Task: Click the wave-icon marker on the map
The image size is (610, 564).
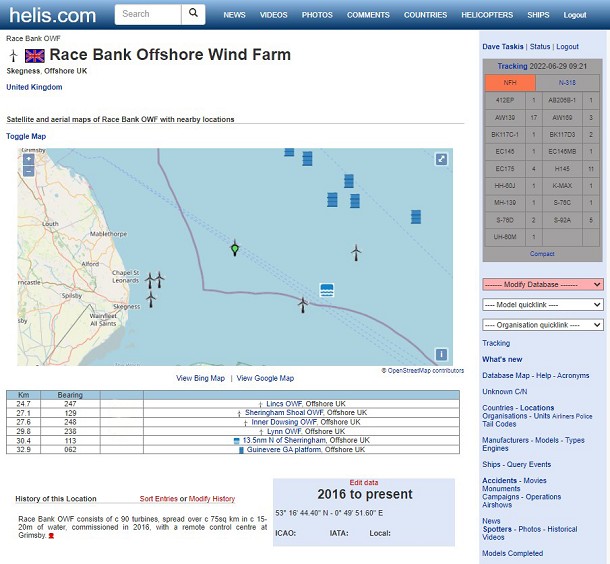Action: pos(327,290)
